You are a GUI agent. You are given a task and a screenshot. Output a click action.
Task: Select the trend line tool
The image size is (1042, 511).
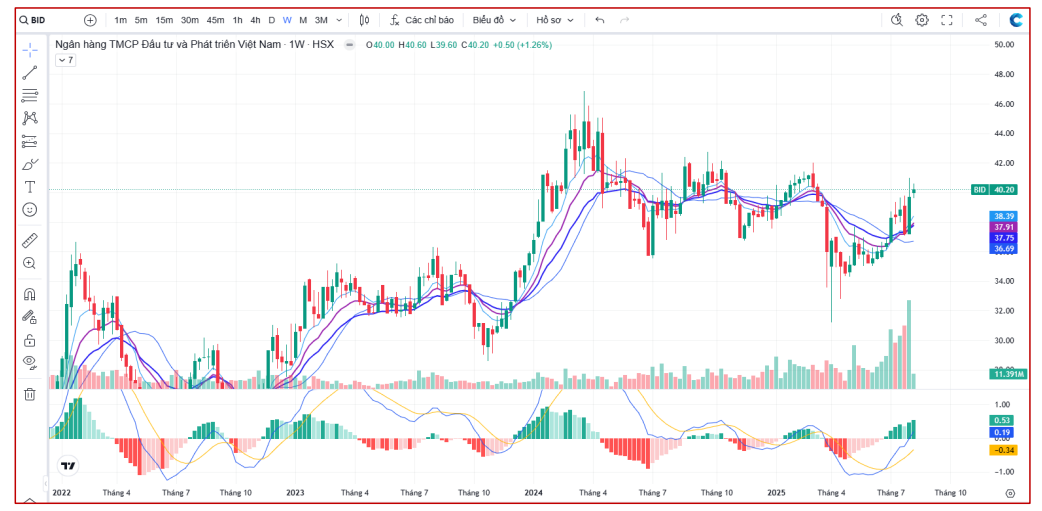coord(30,72)
